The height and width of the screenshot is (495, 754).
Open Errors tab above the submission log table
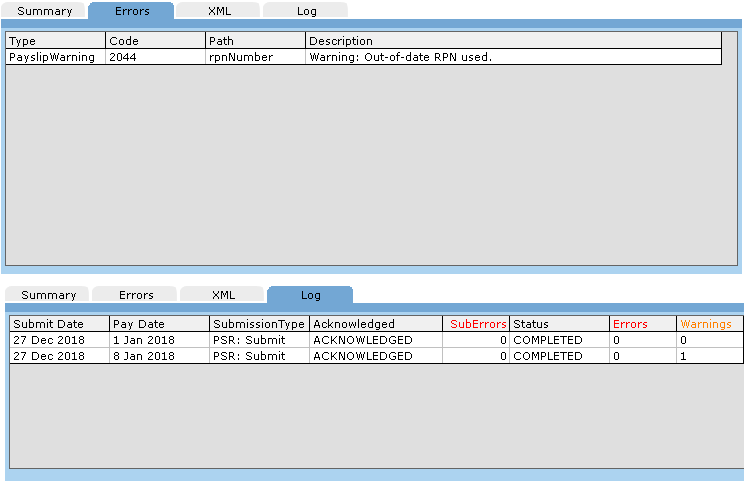[x=135, y=295]
